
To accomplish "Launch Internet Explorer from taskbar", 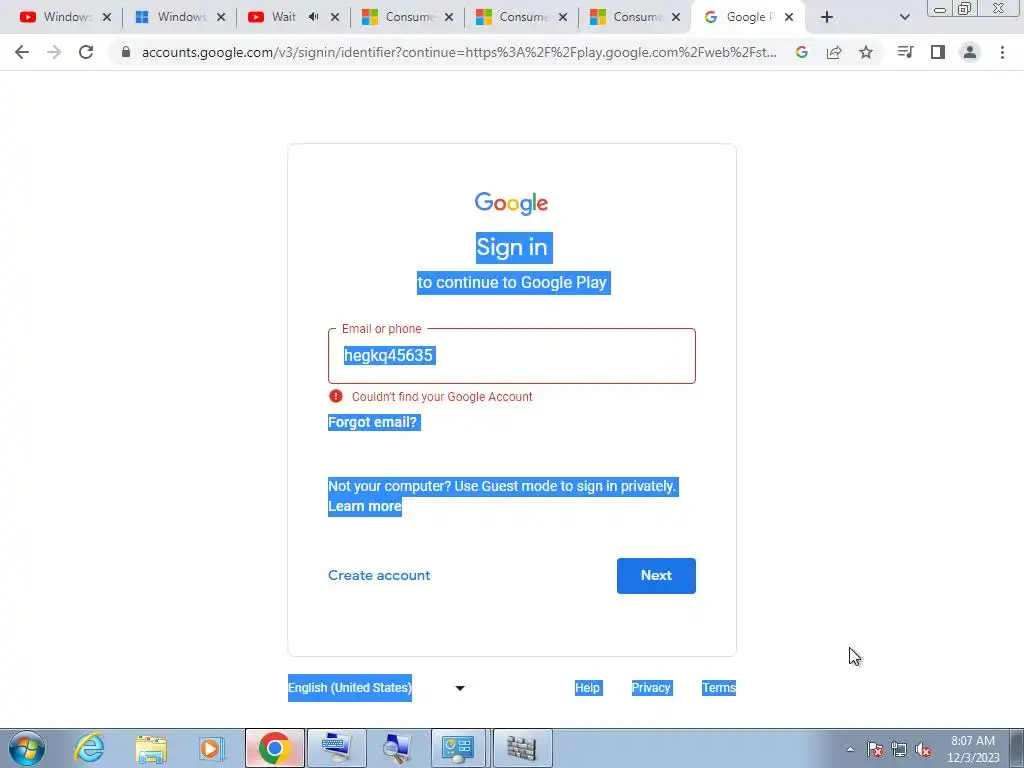I will pos(89,748).
